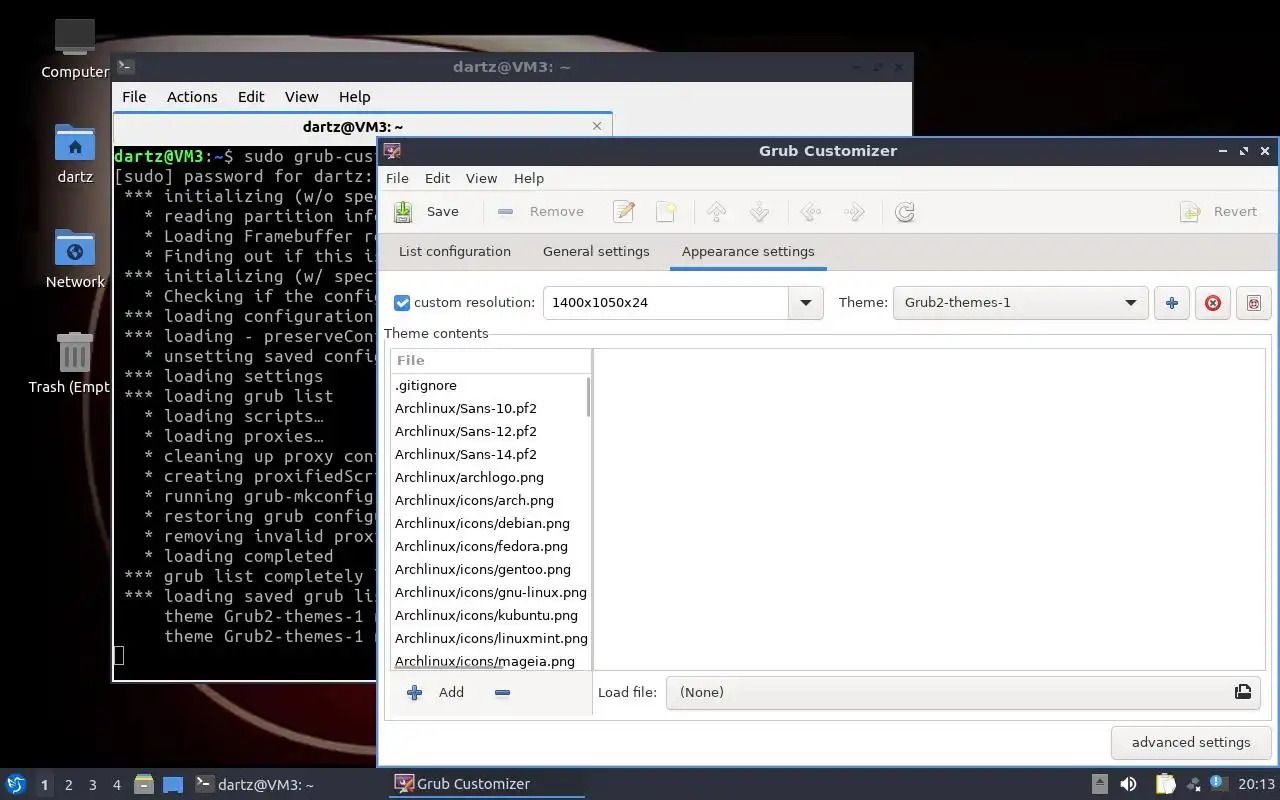Select Archlinux/Sans-10.pf2 file

click(489, 408)
